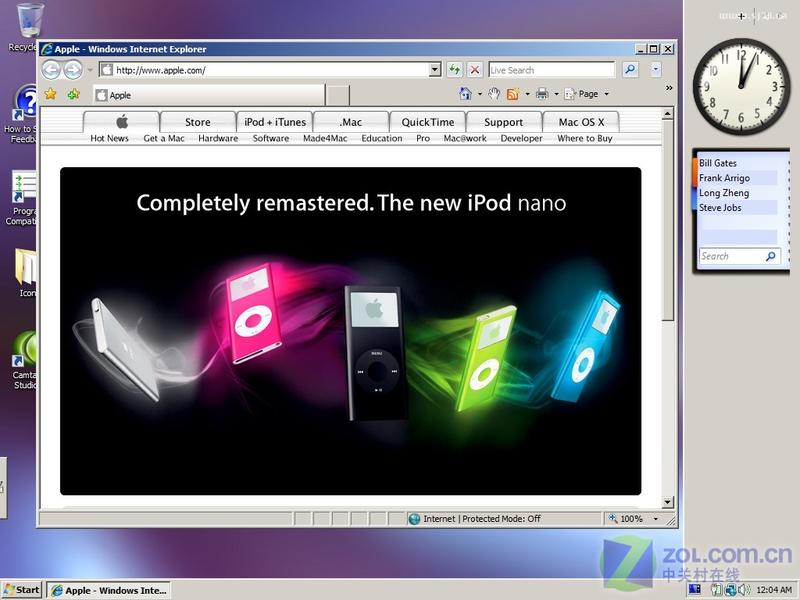Expand the toolbar overflow chevron

(x=669, y=88)
